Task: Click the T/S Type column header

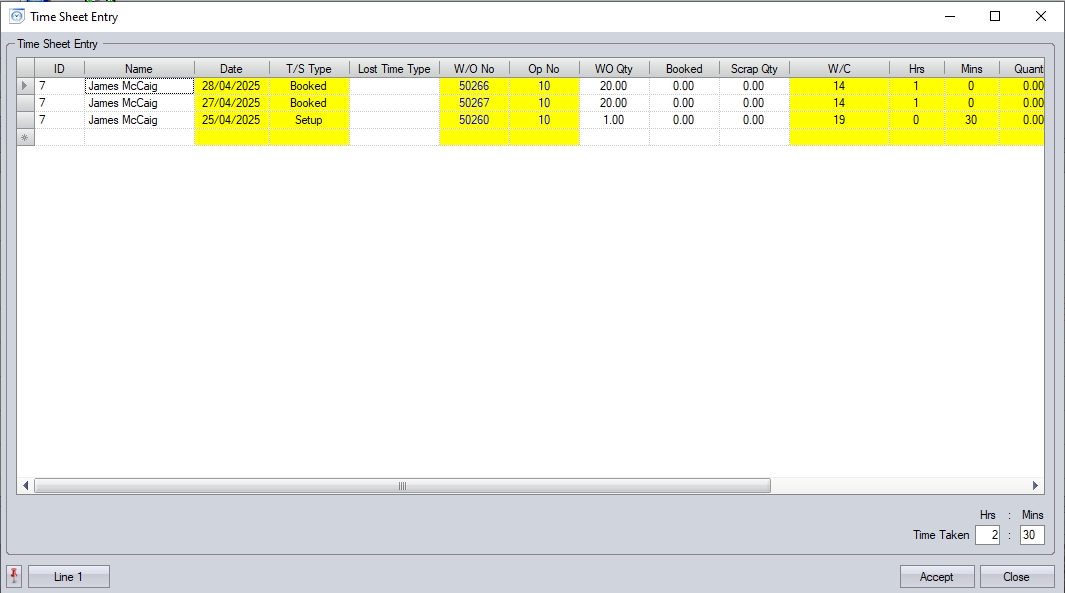Action: [308, 69]
